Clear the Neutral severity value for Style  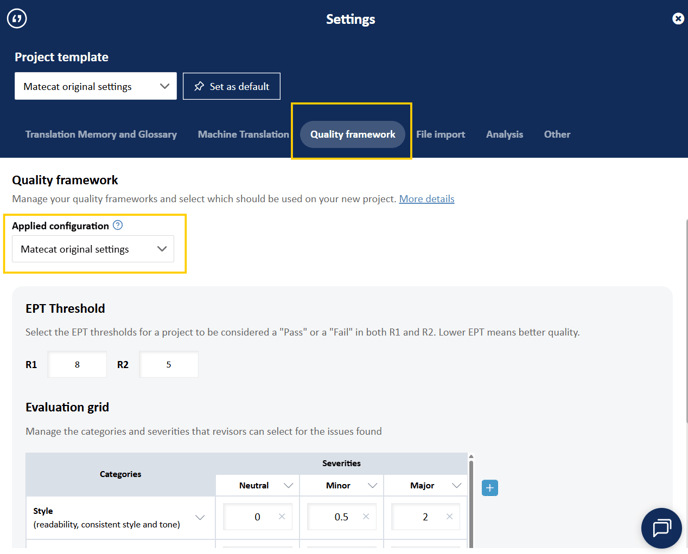(x=282, y=517)
